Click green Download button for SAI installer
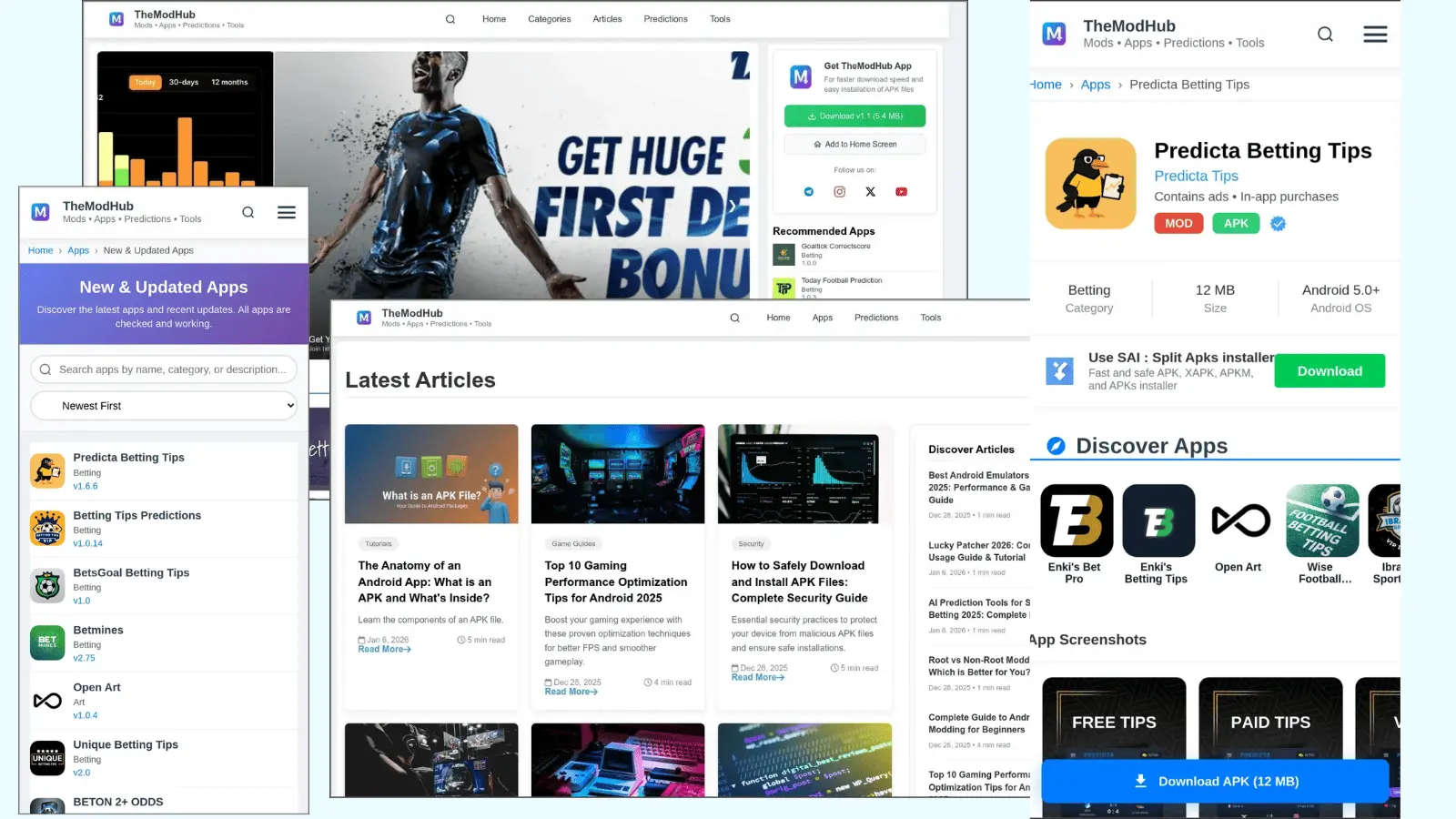The width and height of the screenshot is (1456, 819). click(1330, 371)
